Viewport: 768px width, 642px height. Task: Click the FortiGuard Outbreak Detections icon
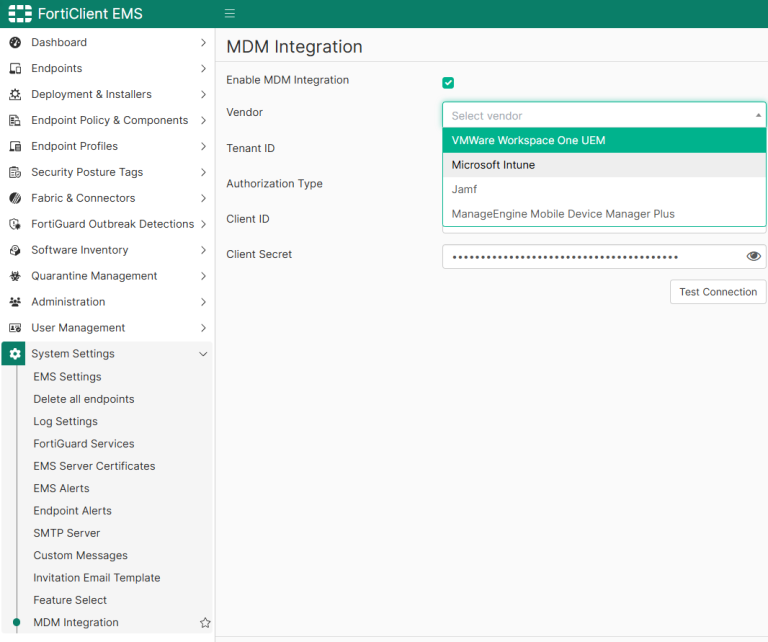(15, 224)
